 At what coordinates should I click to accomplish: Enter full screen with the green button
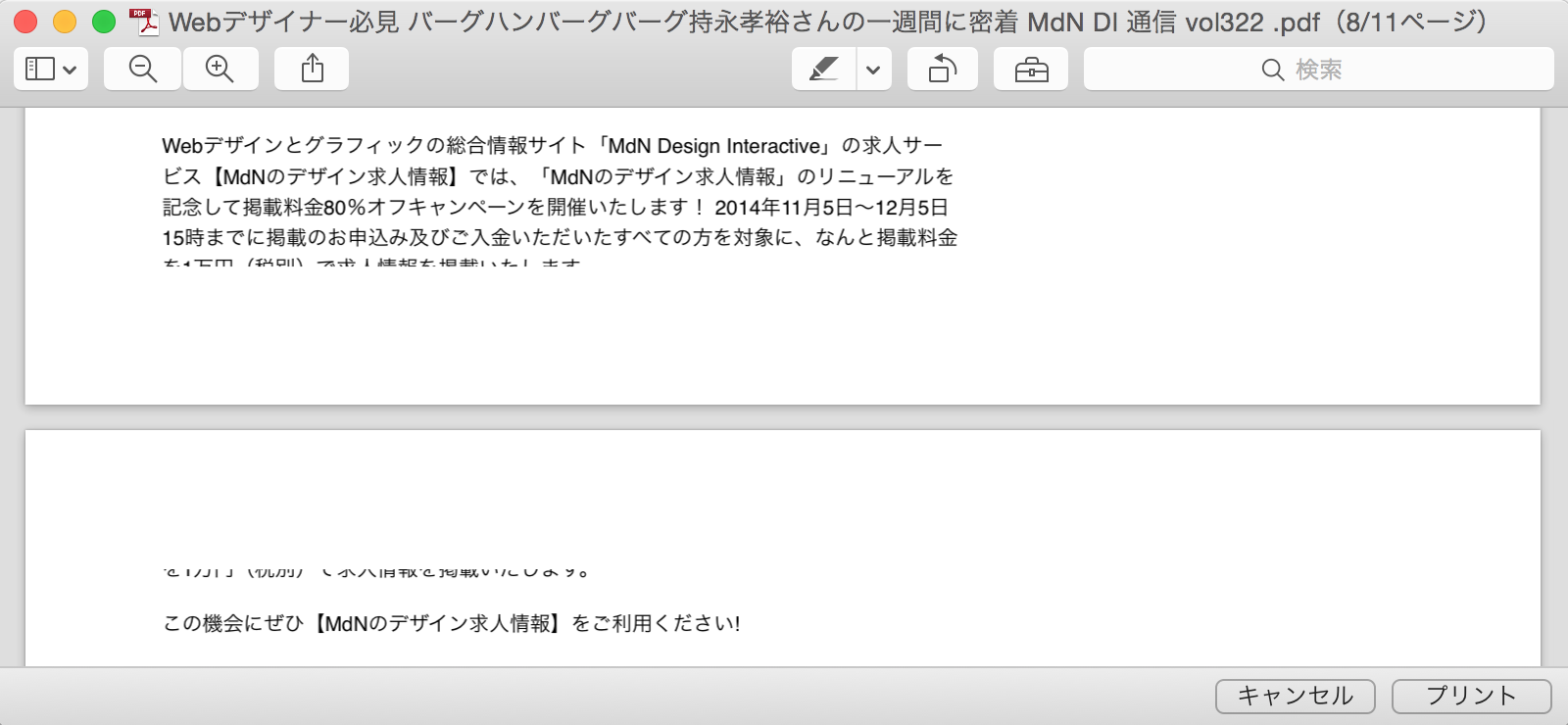(x=104, y=22)
